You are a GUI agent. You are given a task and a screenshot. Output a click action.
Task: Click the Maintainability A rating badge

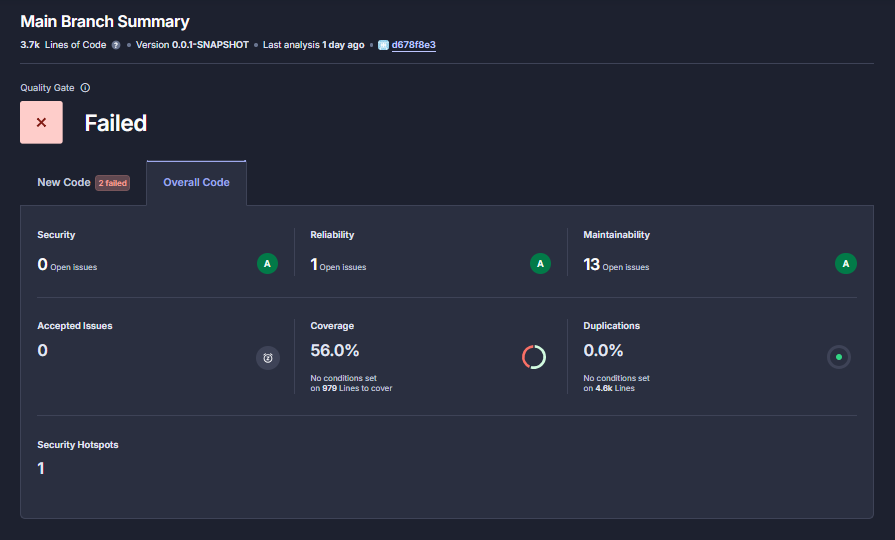pyautogui.click(x=846, y=264)
